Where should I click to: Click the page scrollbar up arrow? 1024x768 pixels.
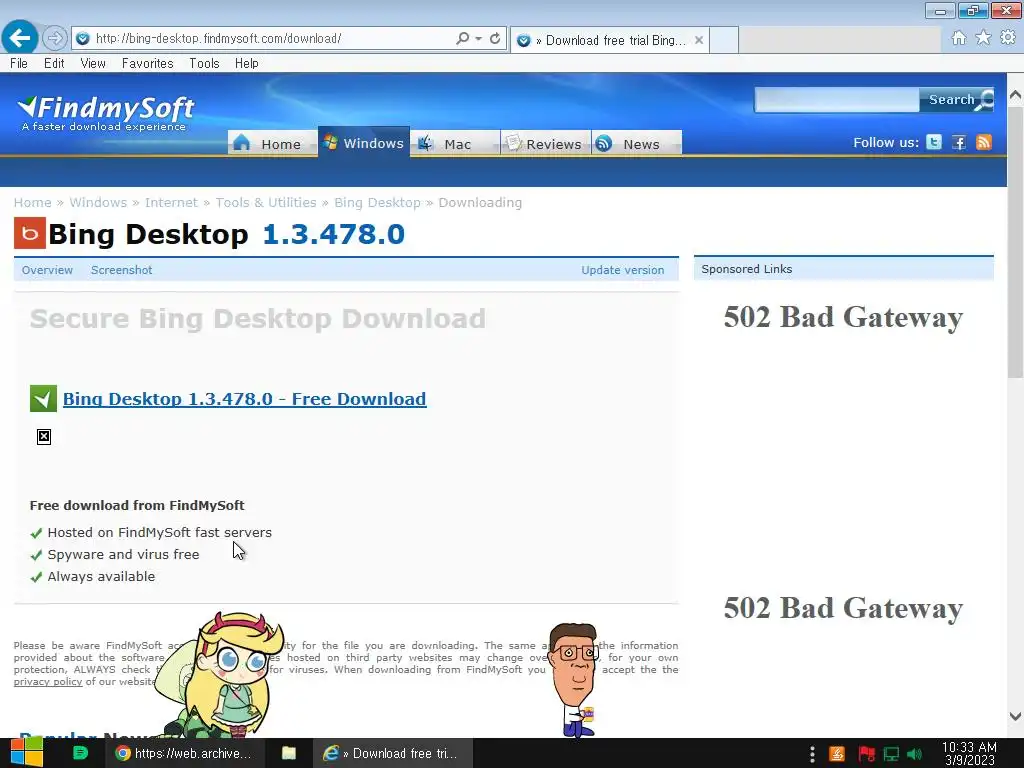[1016, 95]
